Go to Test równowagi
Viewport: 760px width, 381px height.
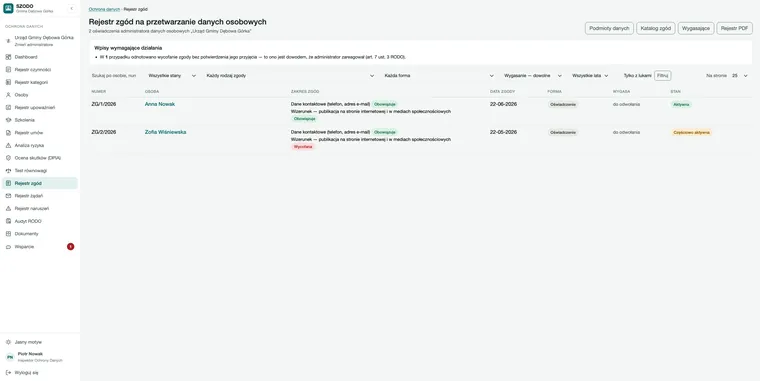pos(40,171)
